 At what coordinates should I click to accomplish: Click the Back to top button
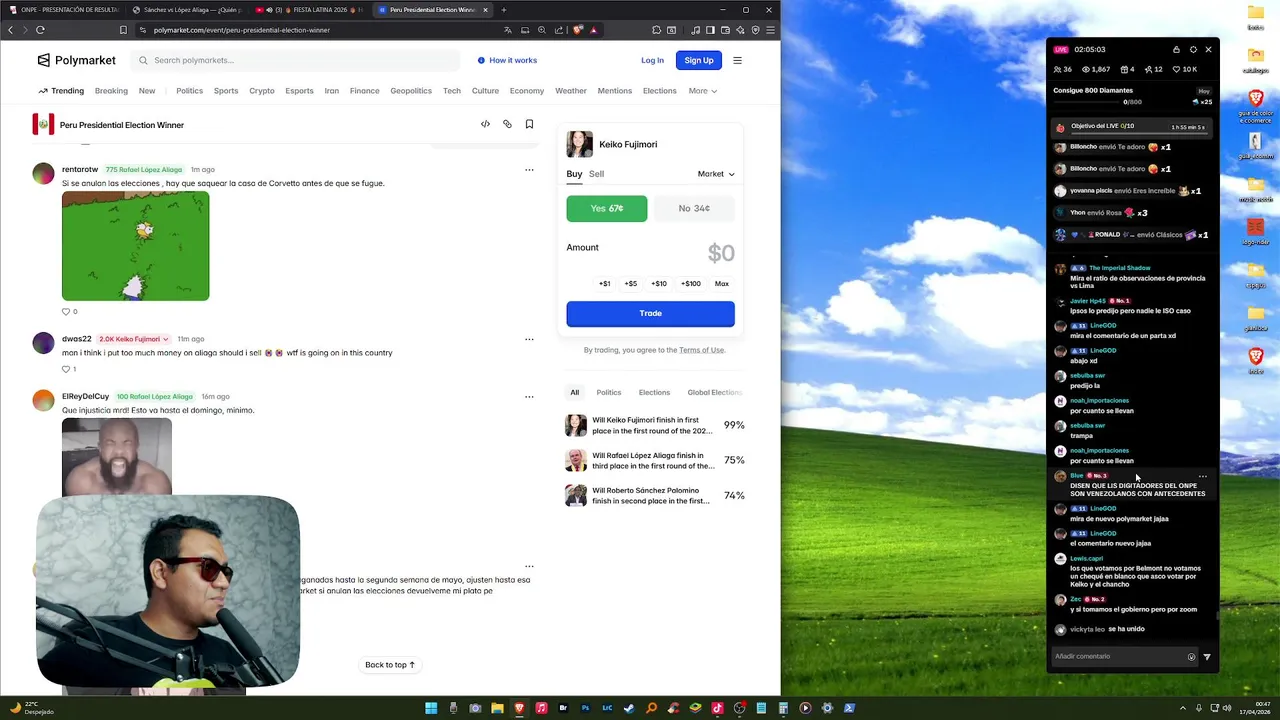[390, 665]
